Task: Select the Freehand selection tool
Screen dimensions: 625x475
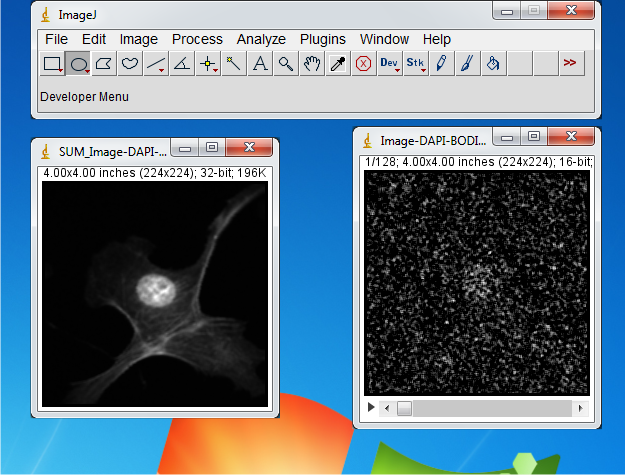Action: [130, 63]
